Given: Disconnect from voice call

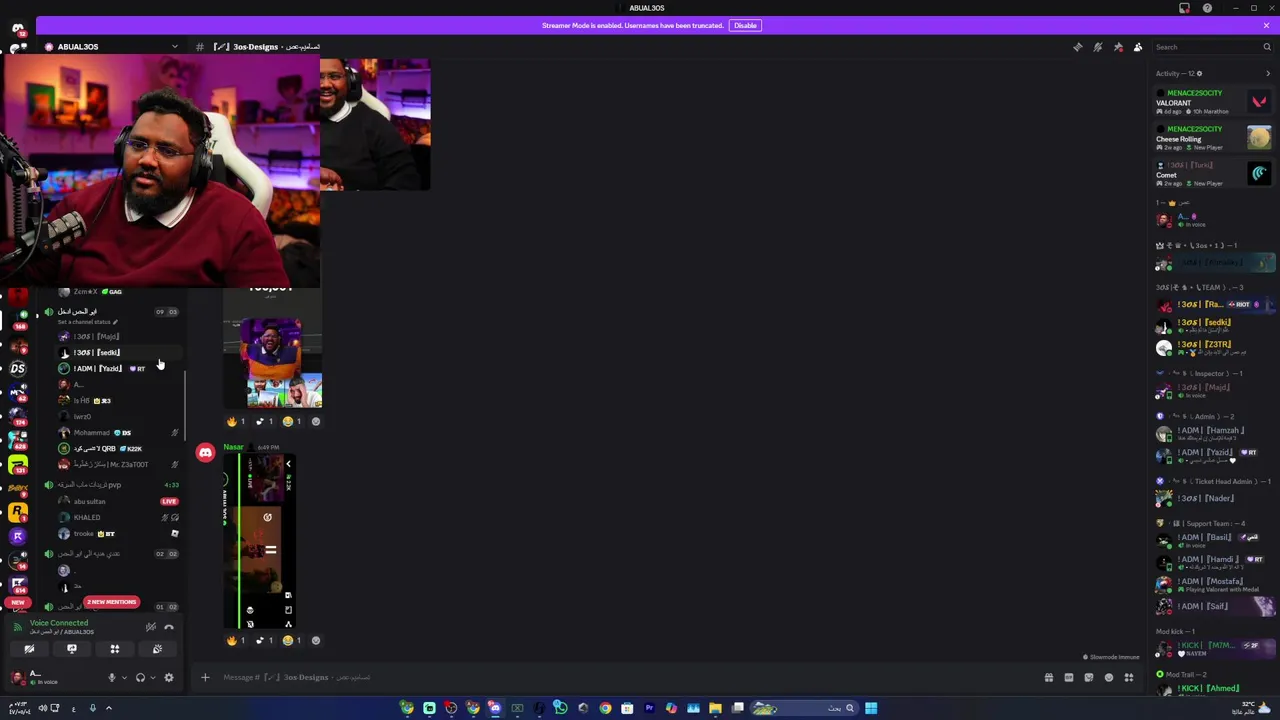Looking at the screenshot, I should coord(168,627).
